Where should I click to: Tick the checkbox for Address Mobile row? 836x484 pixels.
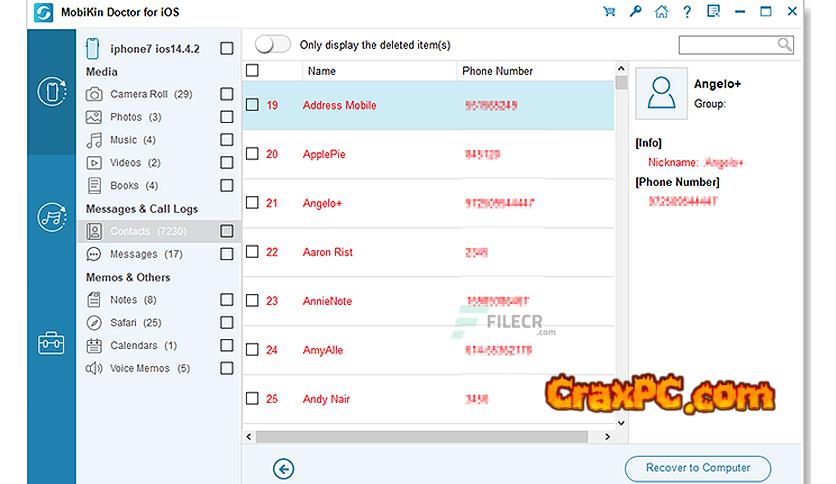(x=253, y=105)
